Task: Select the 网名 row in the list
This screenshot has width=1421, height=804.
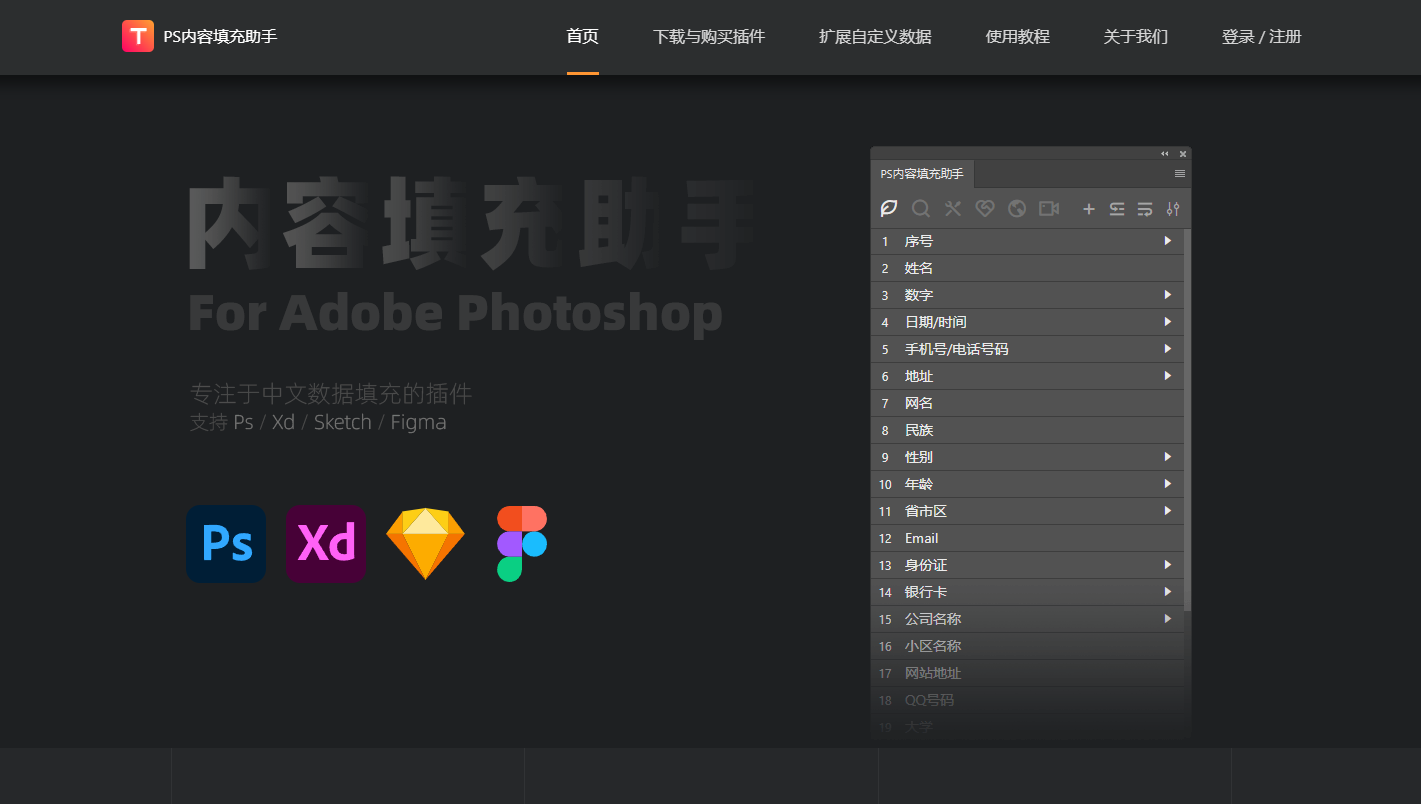Action: [1027, 403]
